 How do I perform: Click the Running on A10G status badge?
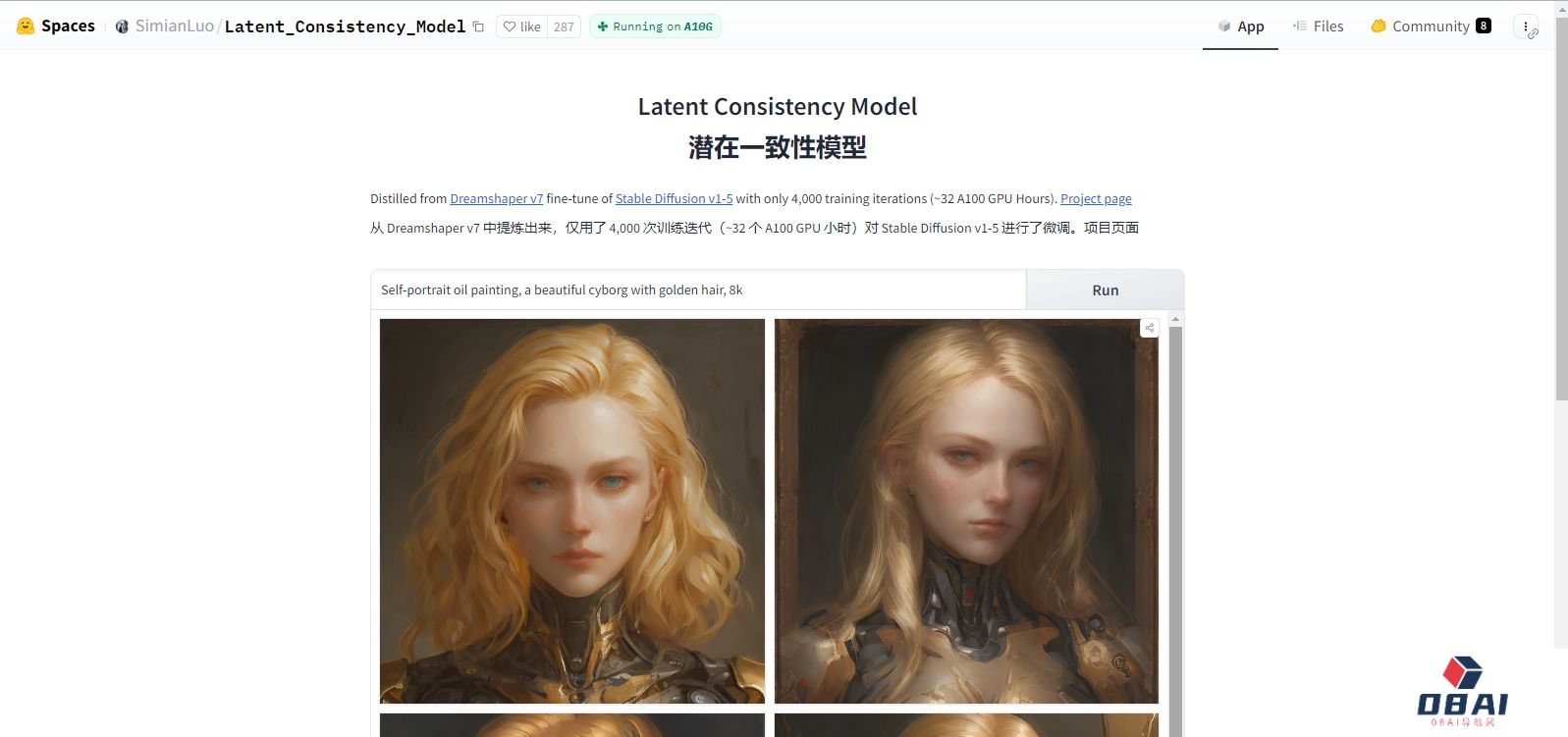point(655,26)
